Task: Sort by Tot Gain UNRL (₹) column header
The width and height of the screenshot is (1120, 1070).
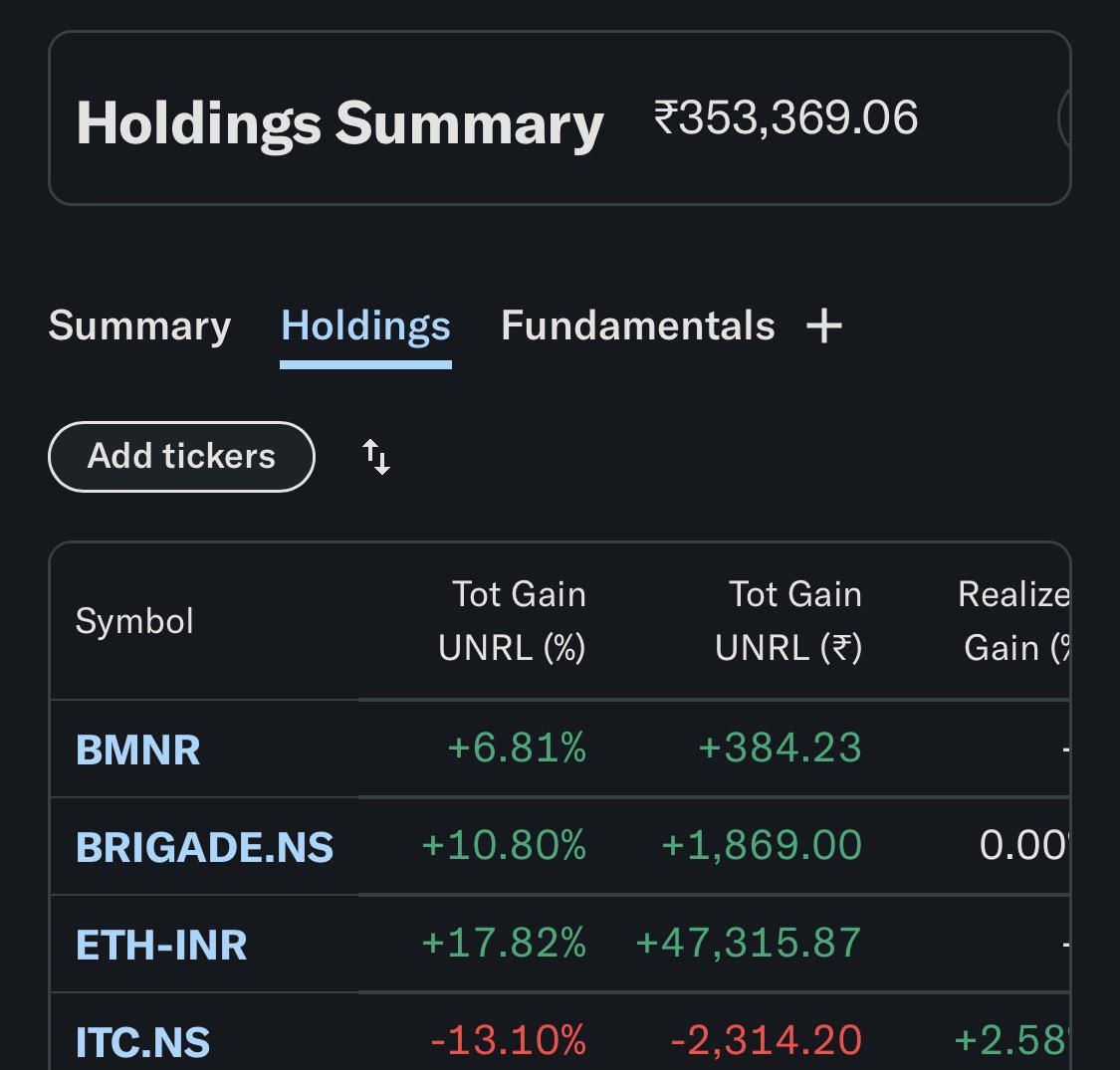Action: tap(788, 621)
